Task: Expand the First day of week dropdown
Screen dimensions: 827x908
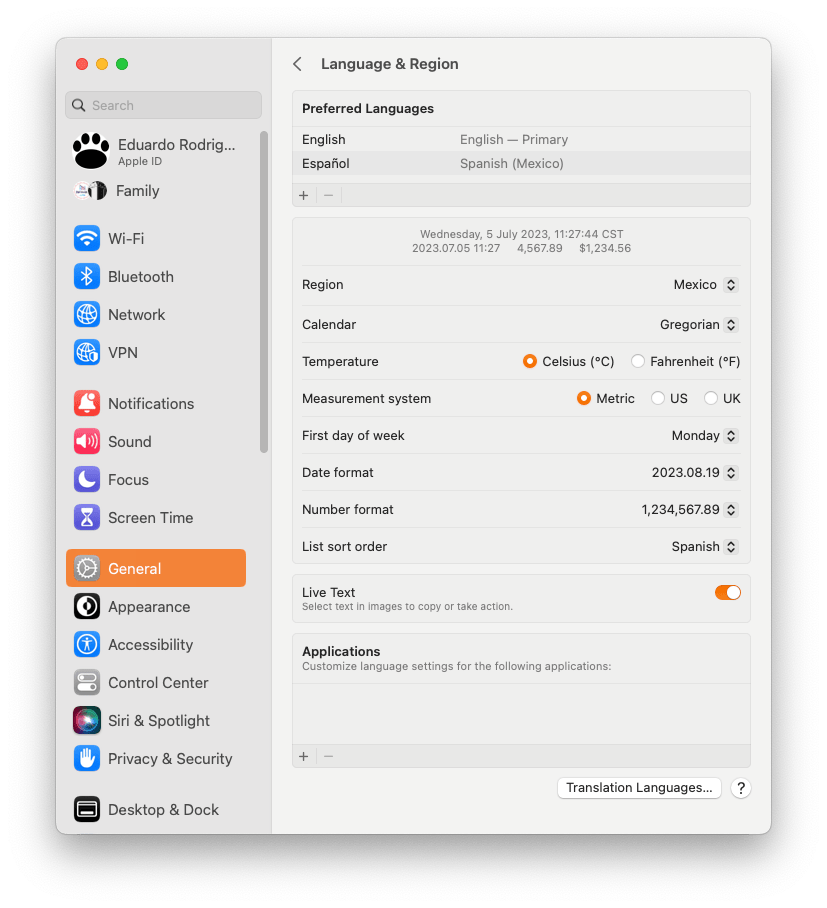Action: (705, 435)
